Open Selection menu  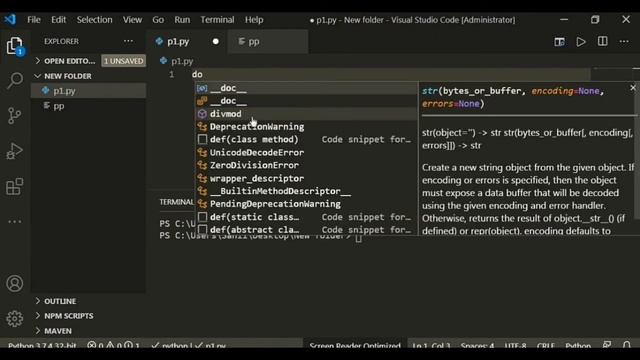point(94,20)
